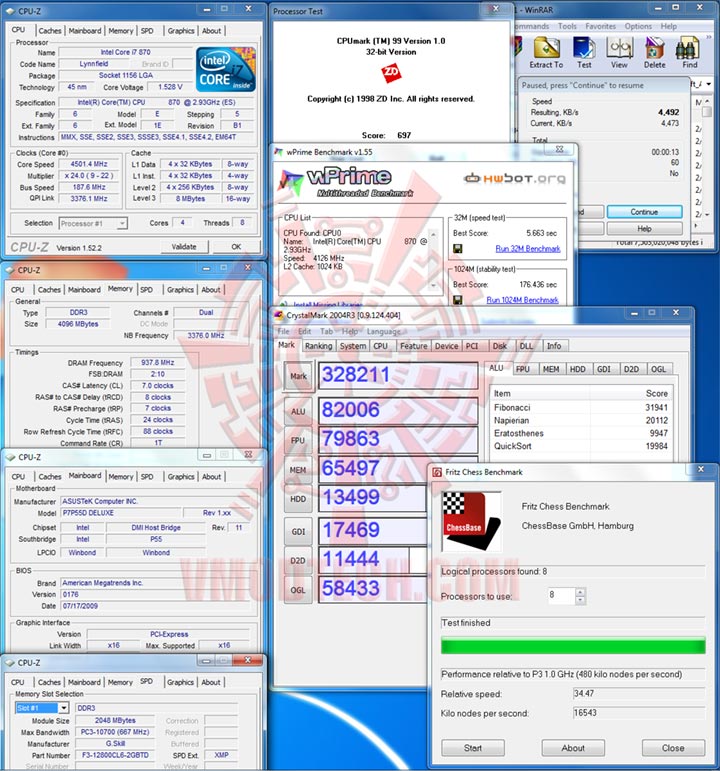Image resolution: width=720 pixels, height=771 pixels.
Task: Click the MEM benchmark button in CrystalMark
Action: [x=299, y=470]
